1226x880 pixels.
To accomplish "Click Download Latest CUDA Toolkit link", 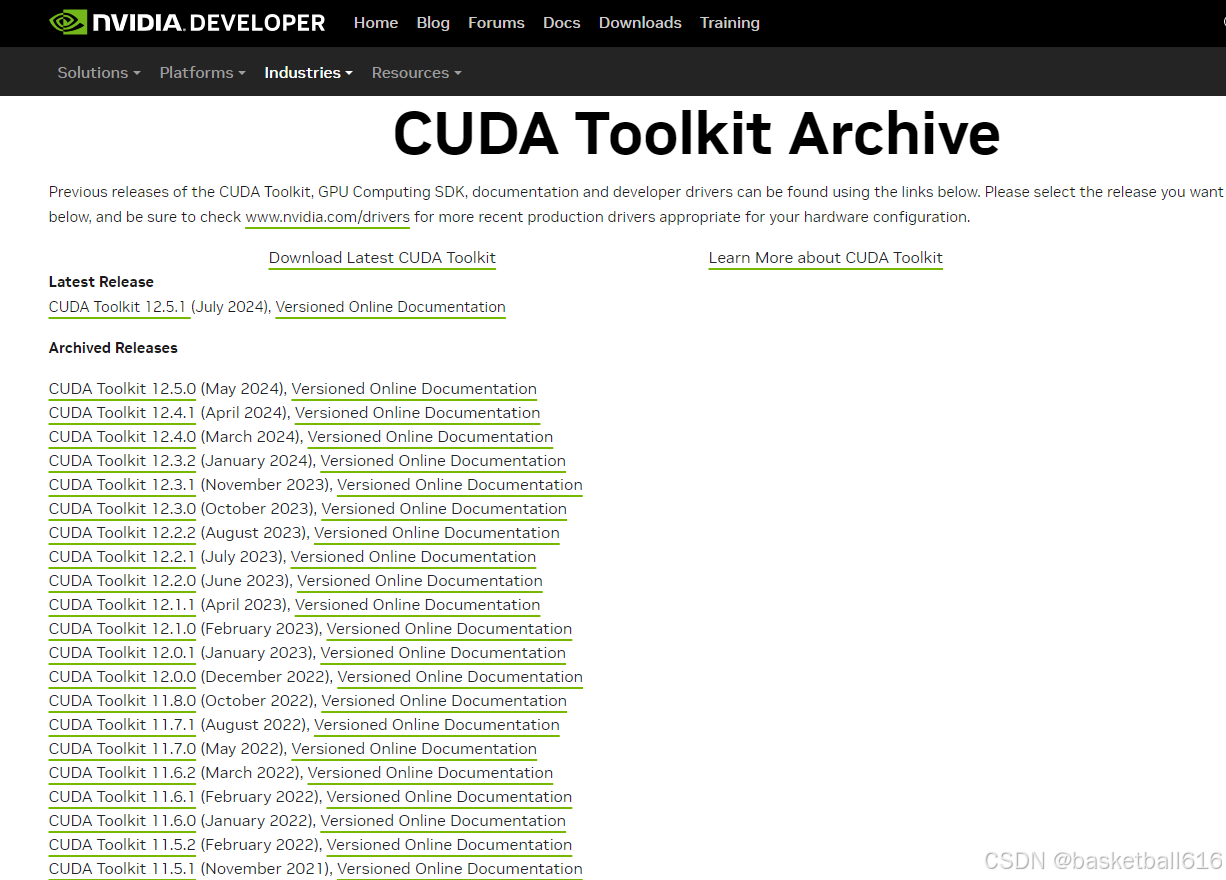I will coord(382,258).
